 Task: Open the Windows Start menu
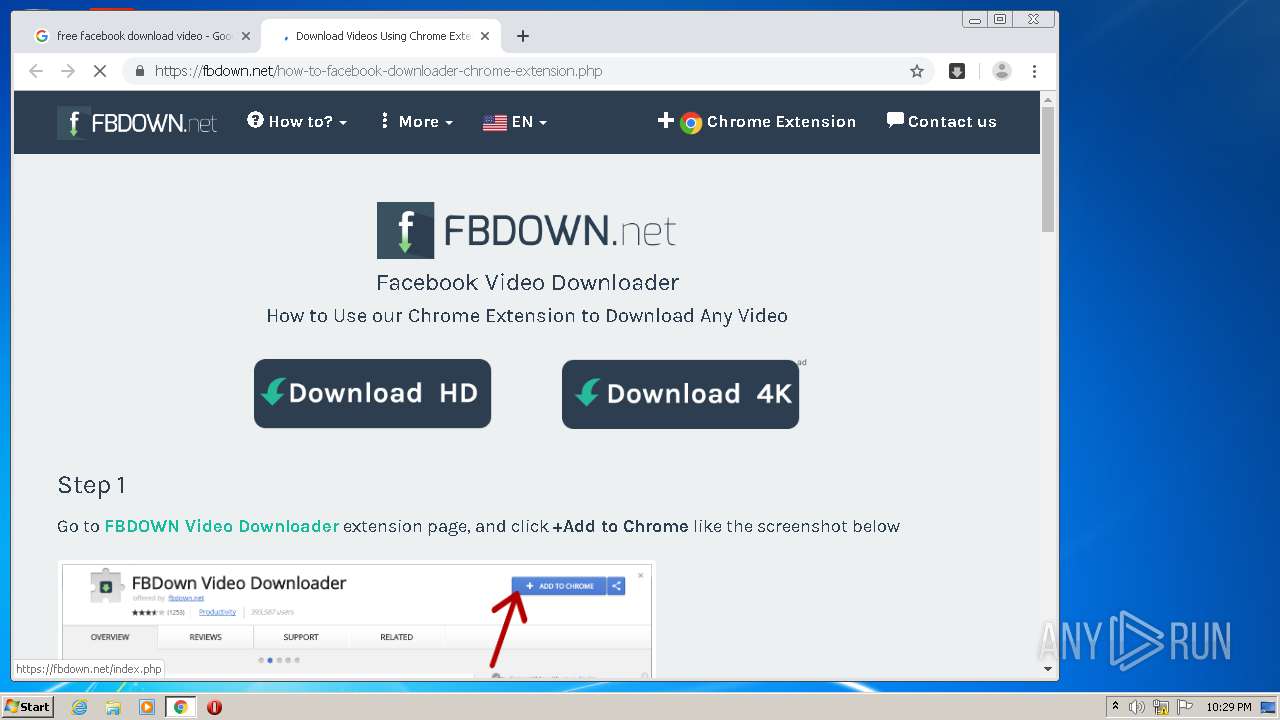click(x=27, y=707)
